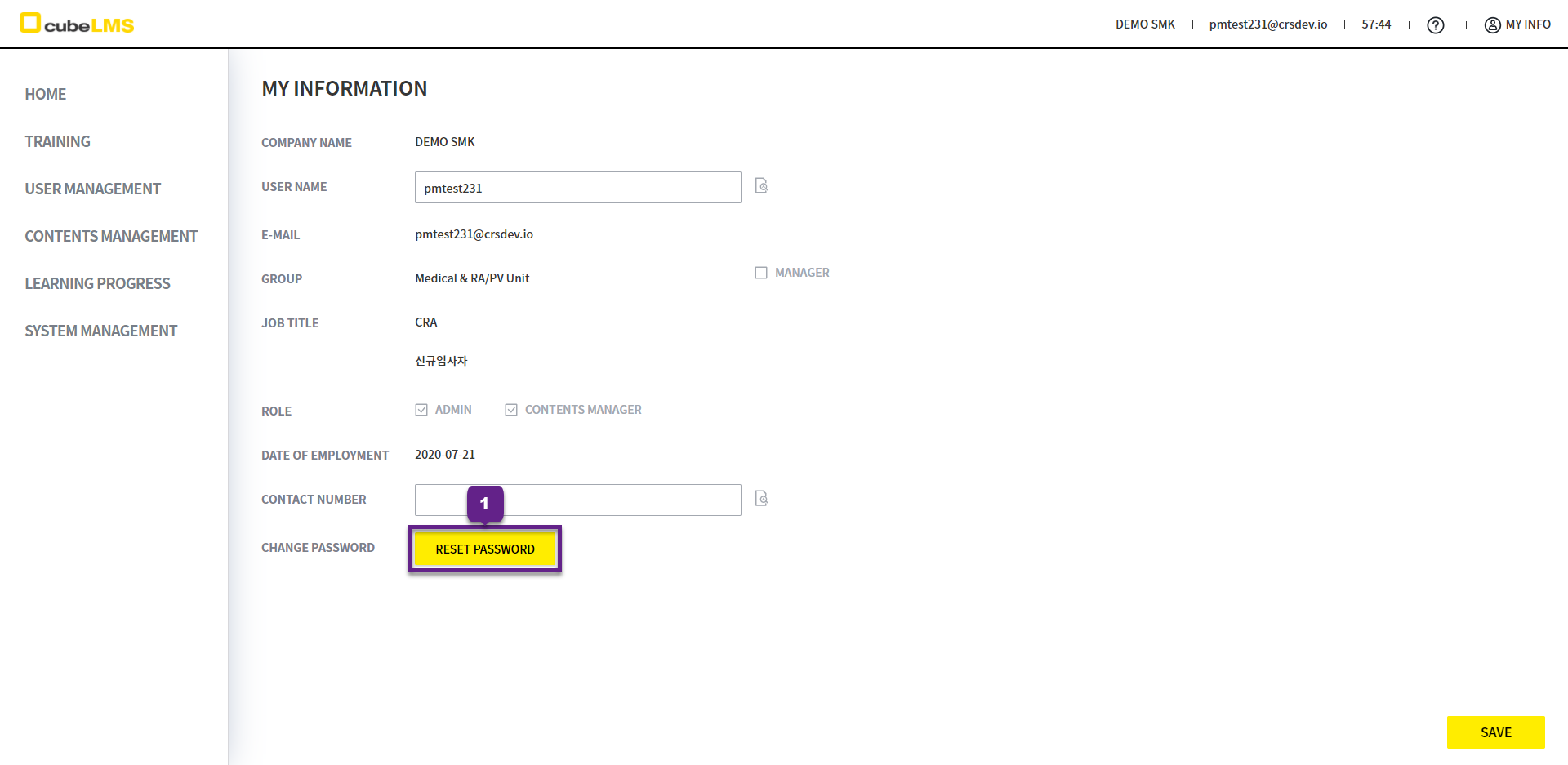
Task: Click document search icon beside USER NAME field
Action: [761, 186]
